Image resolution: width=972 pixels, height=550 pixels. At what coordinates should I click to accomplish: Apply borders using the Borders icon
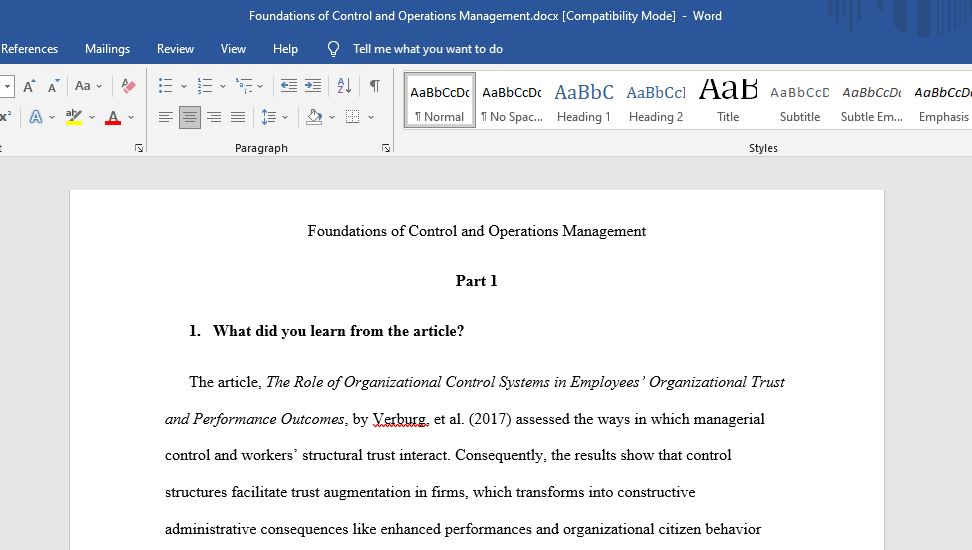353,117
